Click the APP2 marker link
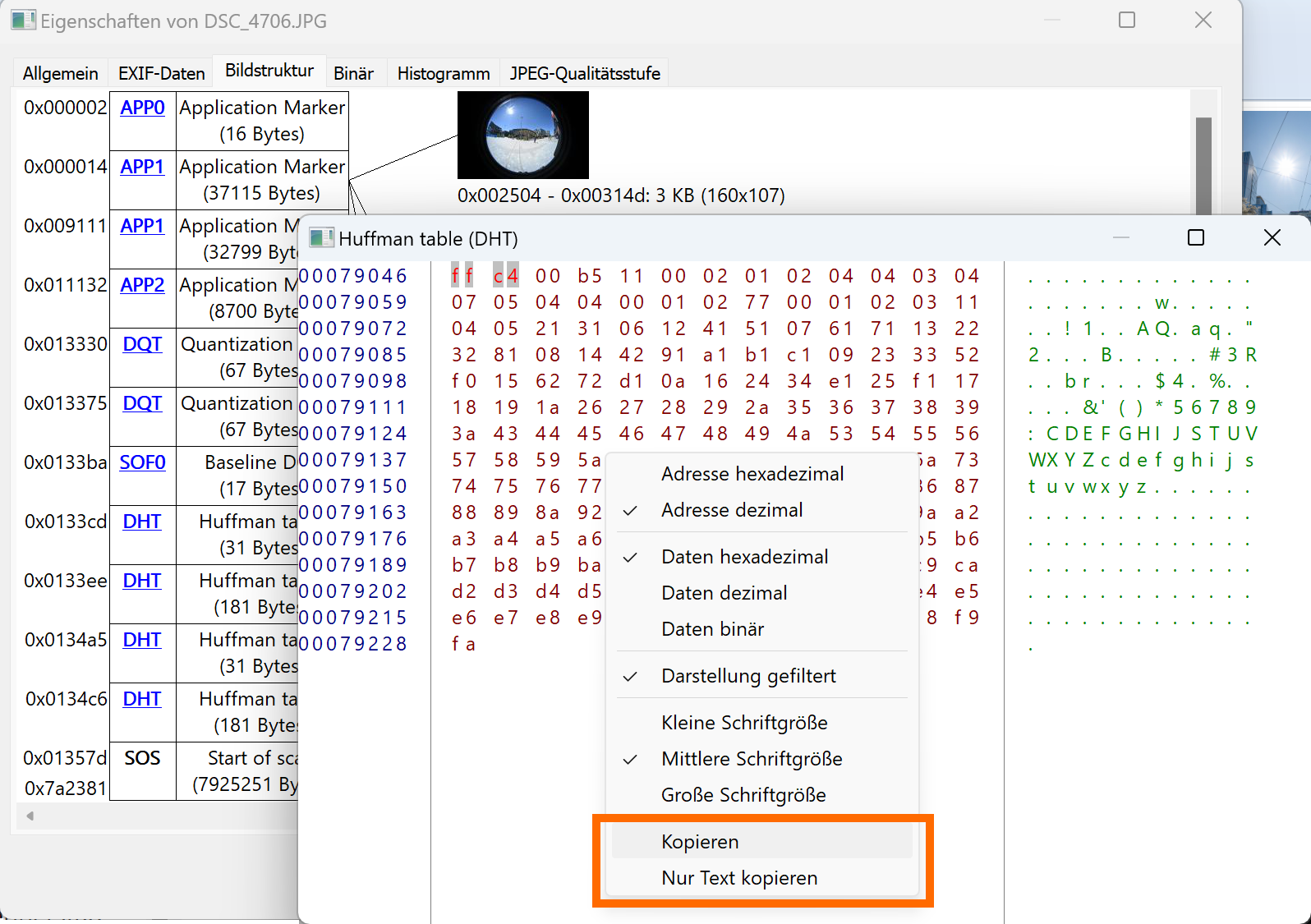 142,285
